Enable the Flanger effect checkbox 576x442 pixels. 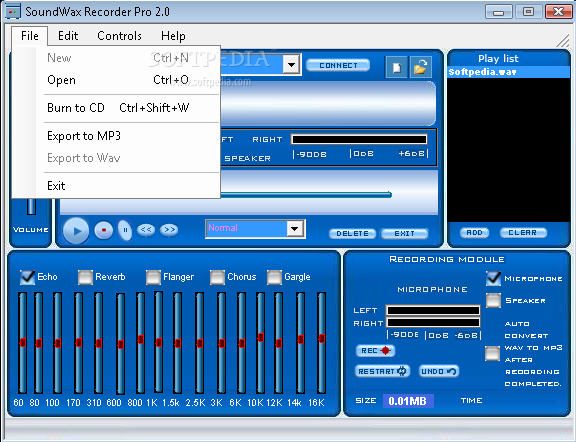pos(153,277)
